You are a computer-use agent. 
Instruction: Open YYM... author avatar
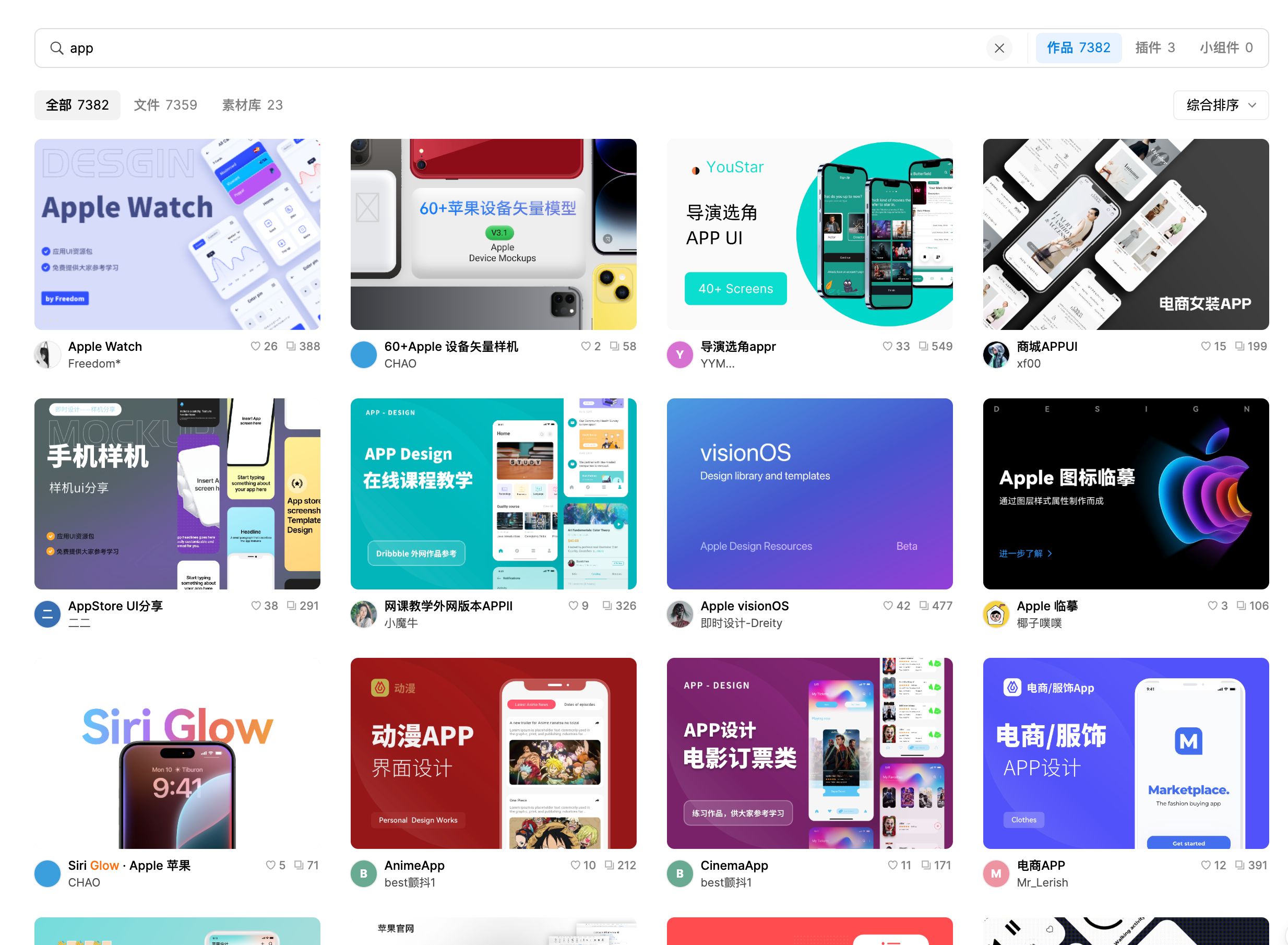click(x=679, y=355)
